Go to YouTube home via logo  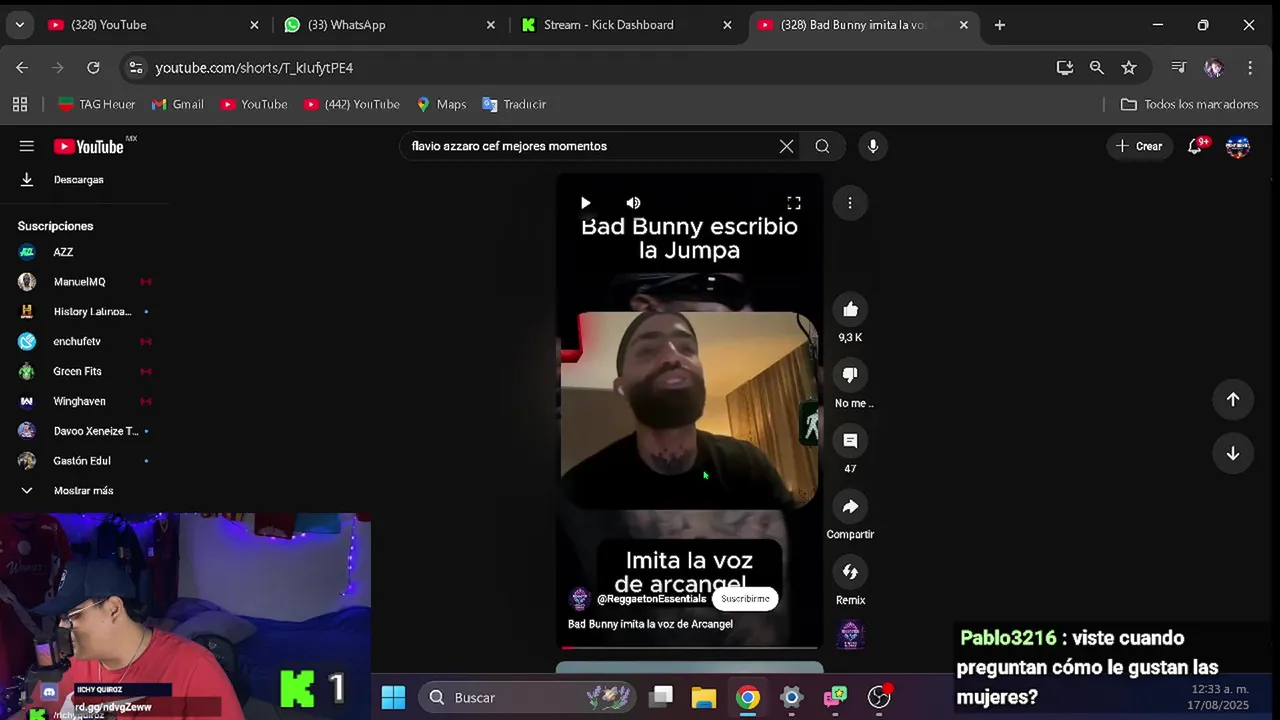[89, 147]
